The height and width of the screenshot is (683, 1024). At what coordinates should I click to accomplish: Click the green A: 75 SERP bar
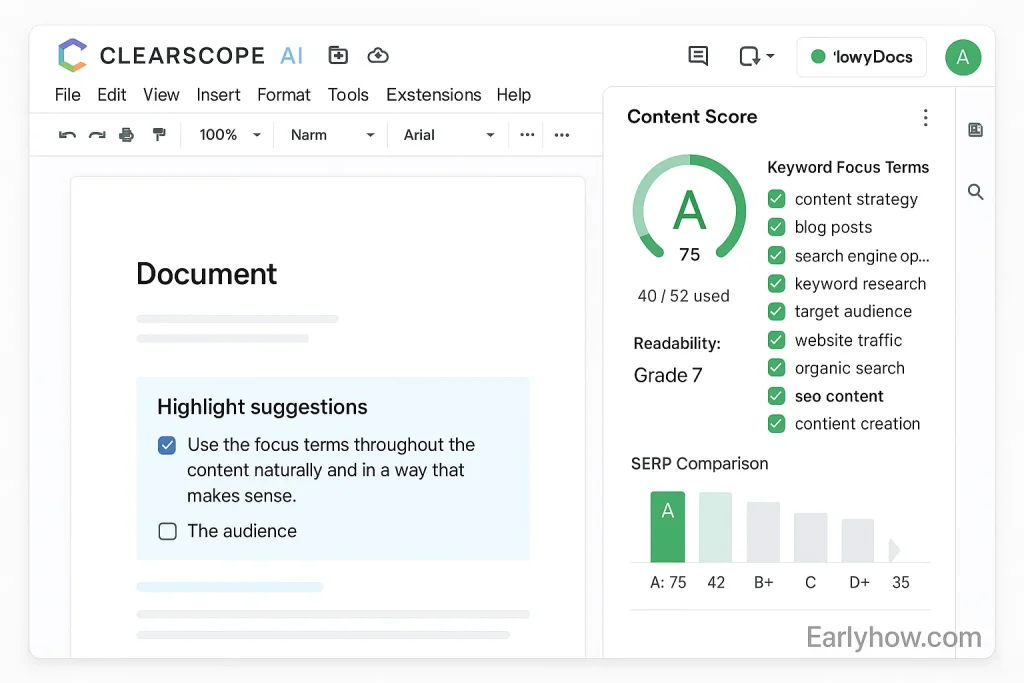[x=667, y=526]
